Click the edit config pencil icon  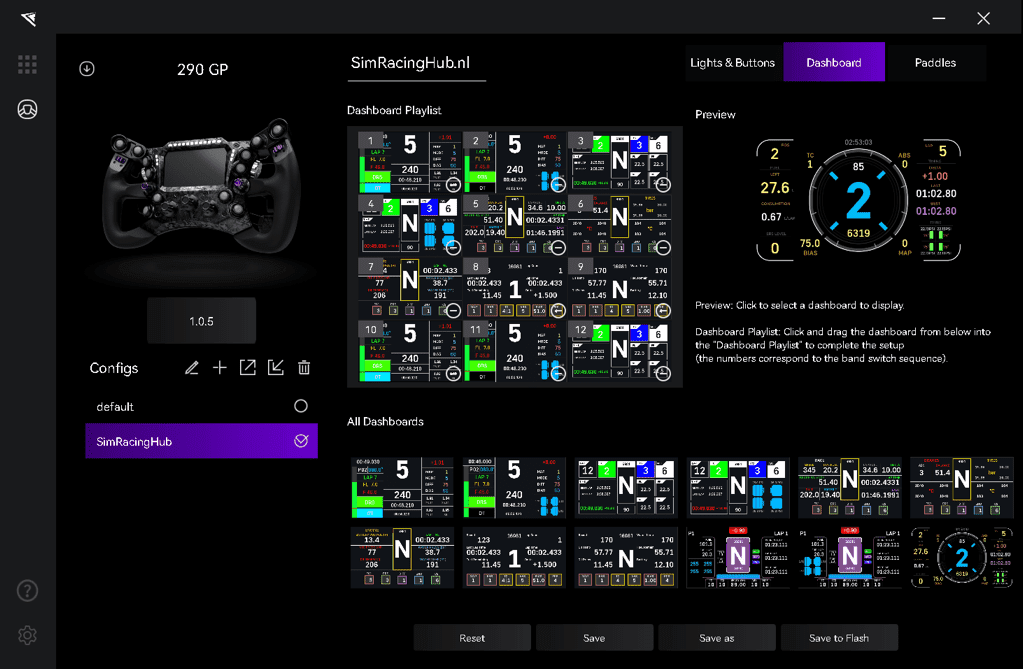coord(192,368)
